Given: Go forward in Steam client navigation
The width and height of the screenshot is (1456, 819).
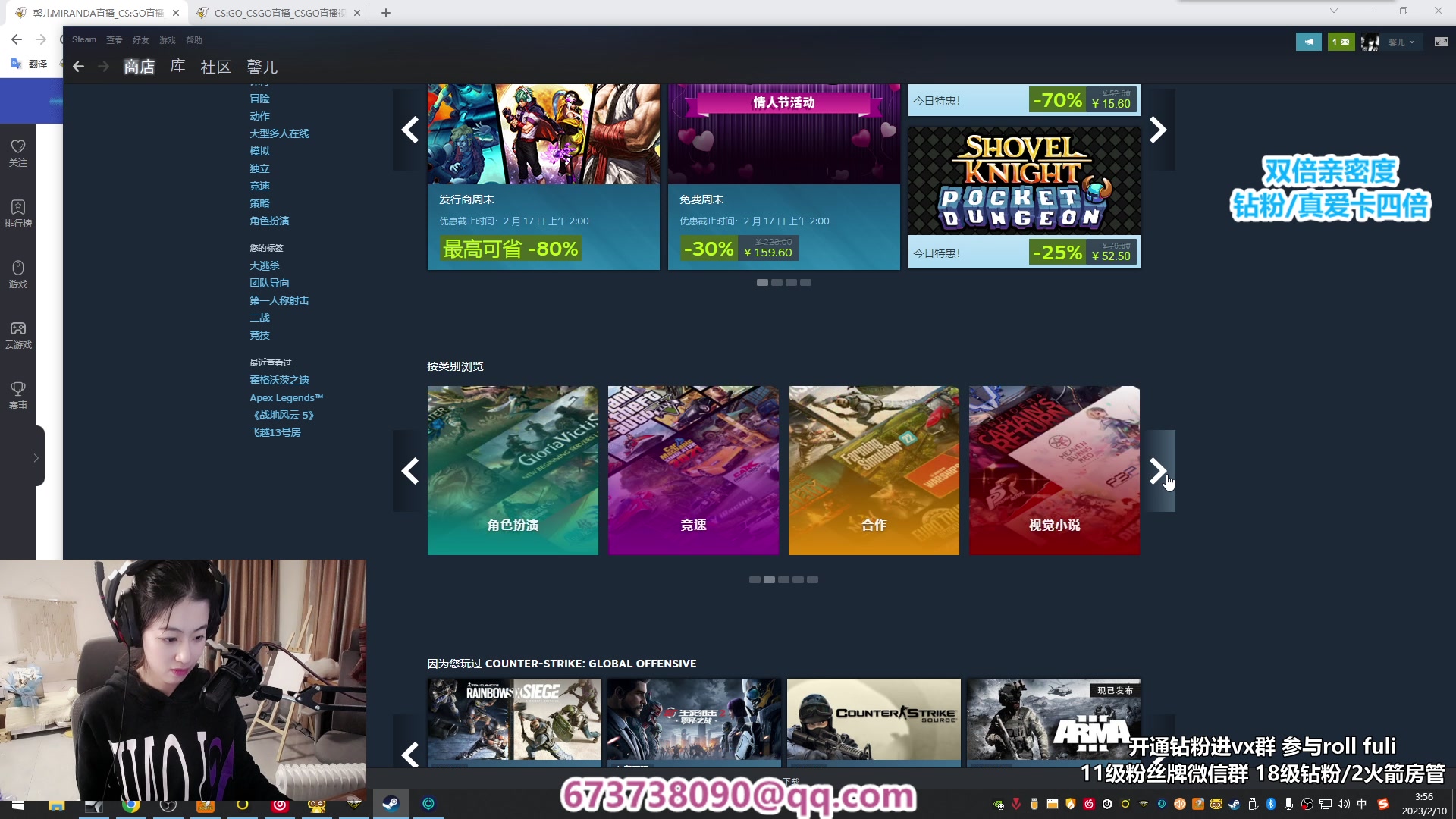Looking at the screenshot, I should click(104, 67).
